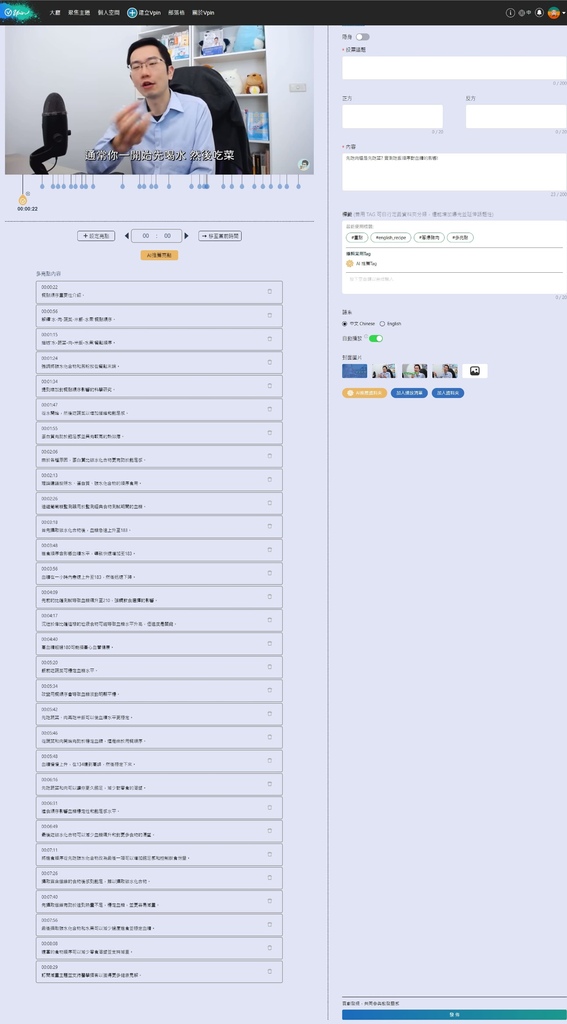Delete the 00:07:11 pin entry
This screenshot has width=567, height=1024.
point(270,854)
